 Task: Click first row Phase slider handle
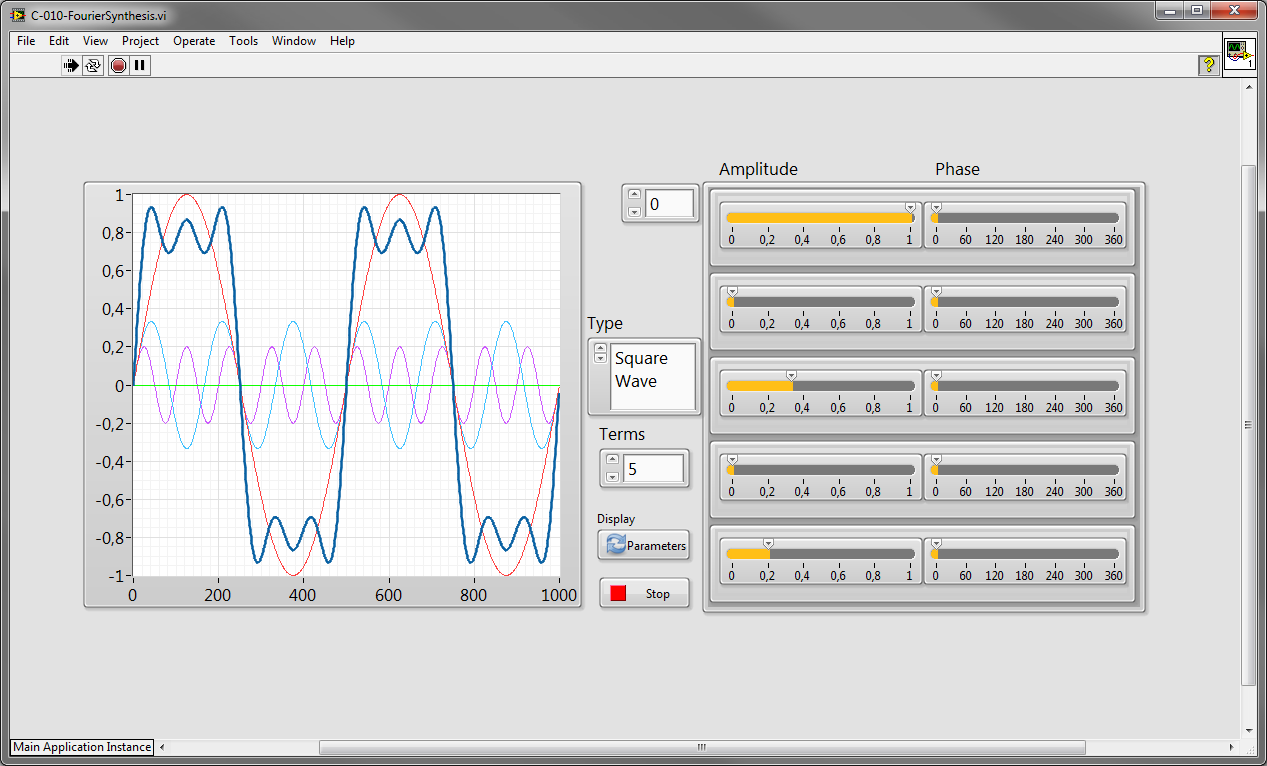click(936, 207)
